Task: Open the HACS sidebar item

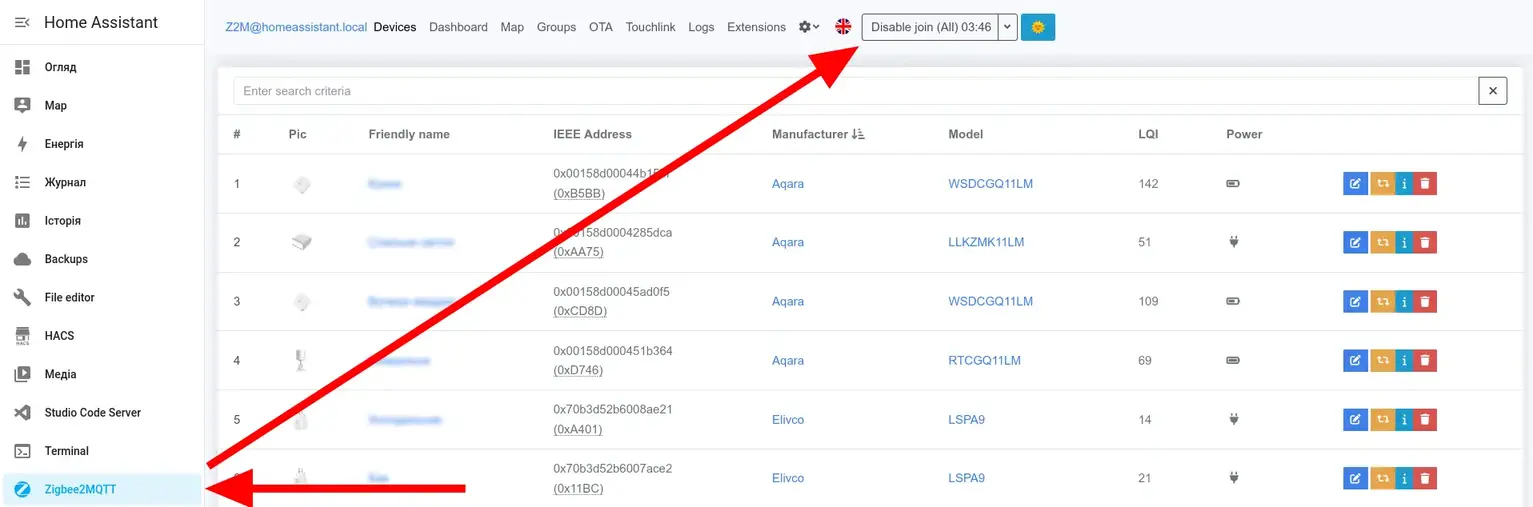Action: 59,336
